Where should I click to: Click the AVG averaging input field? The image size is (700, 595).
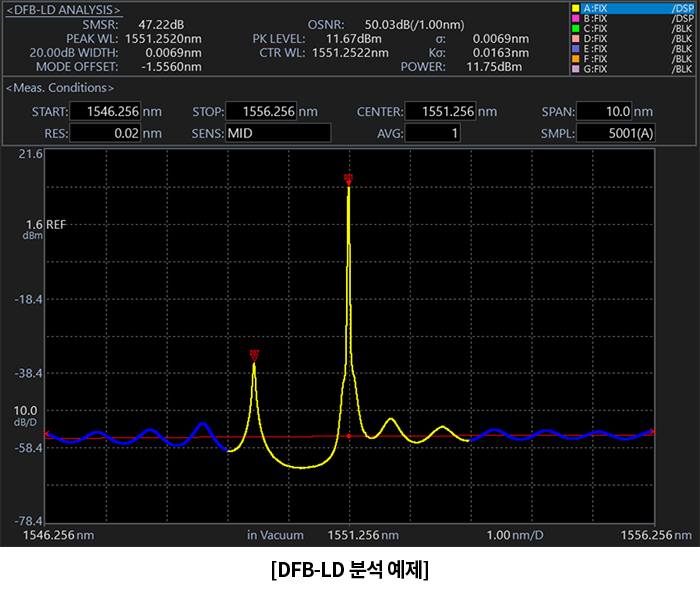tap(432, 133)
